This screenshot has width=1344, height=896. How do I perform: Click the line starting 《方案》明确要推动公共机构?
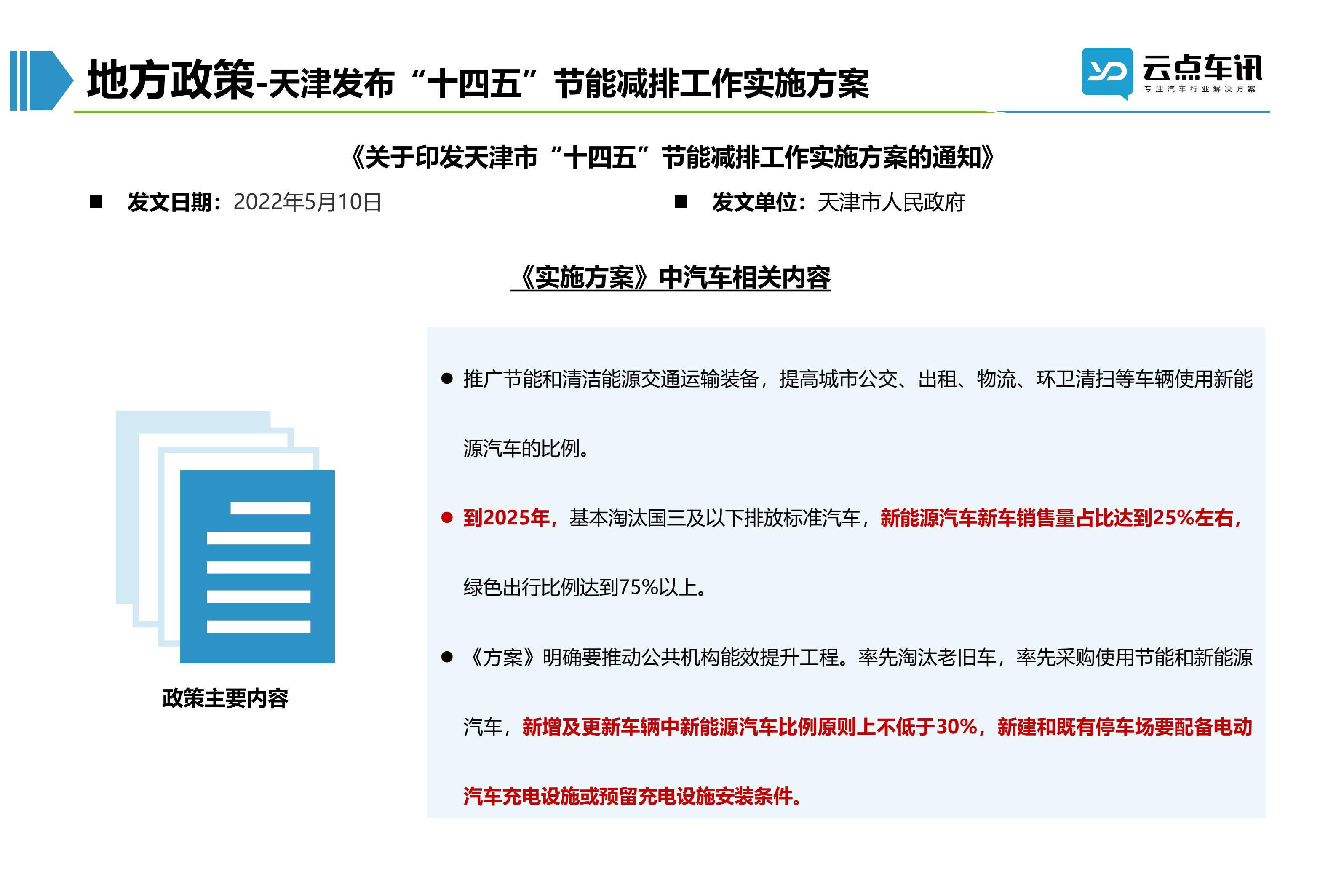[858, 657]
